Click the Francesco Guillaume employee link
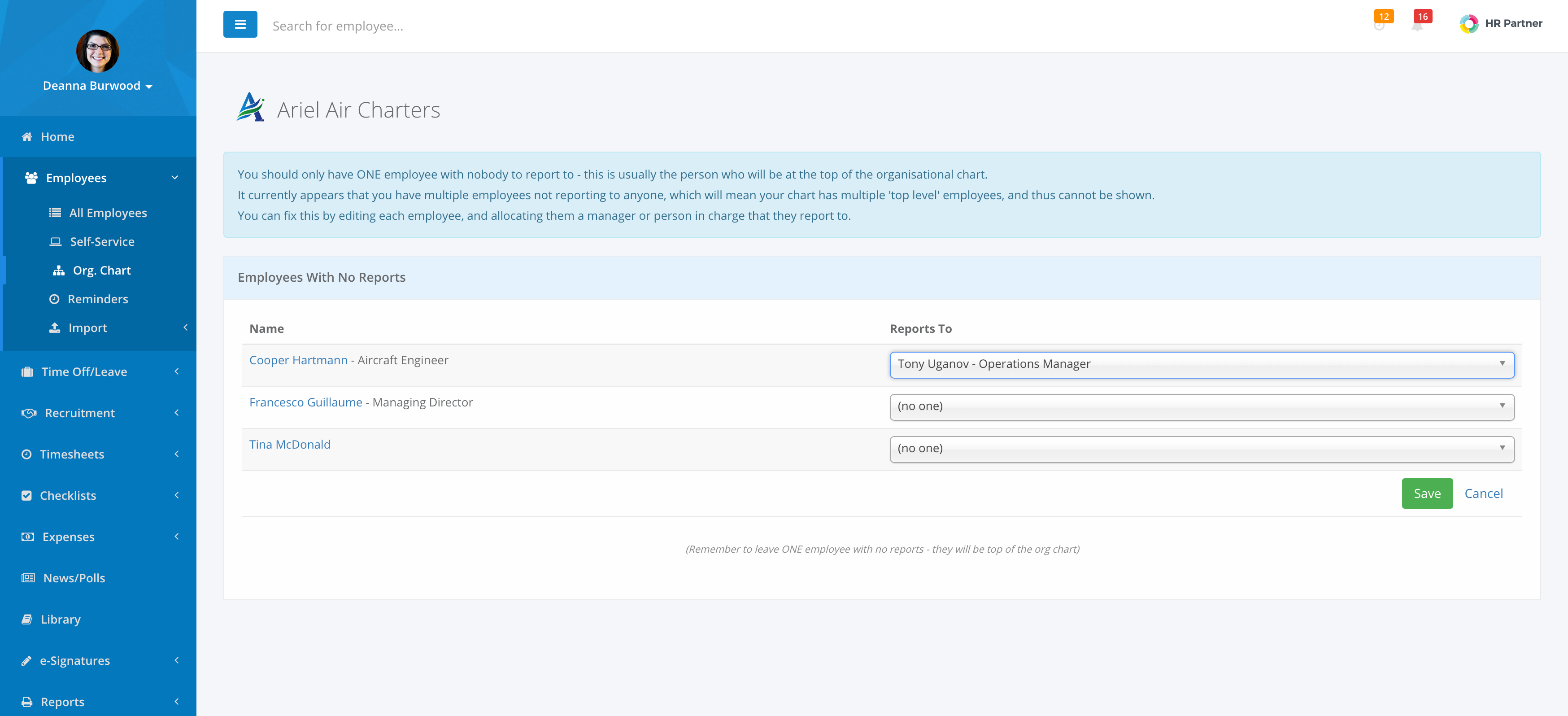This screenshot has width=1568, height=716. 305,402
